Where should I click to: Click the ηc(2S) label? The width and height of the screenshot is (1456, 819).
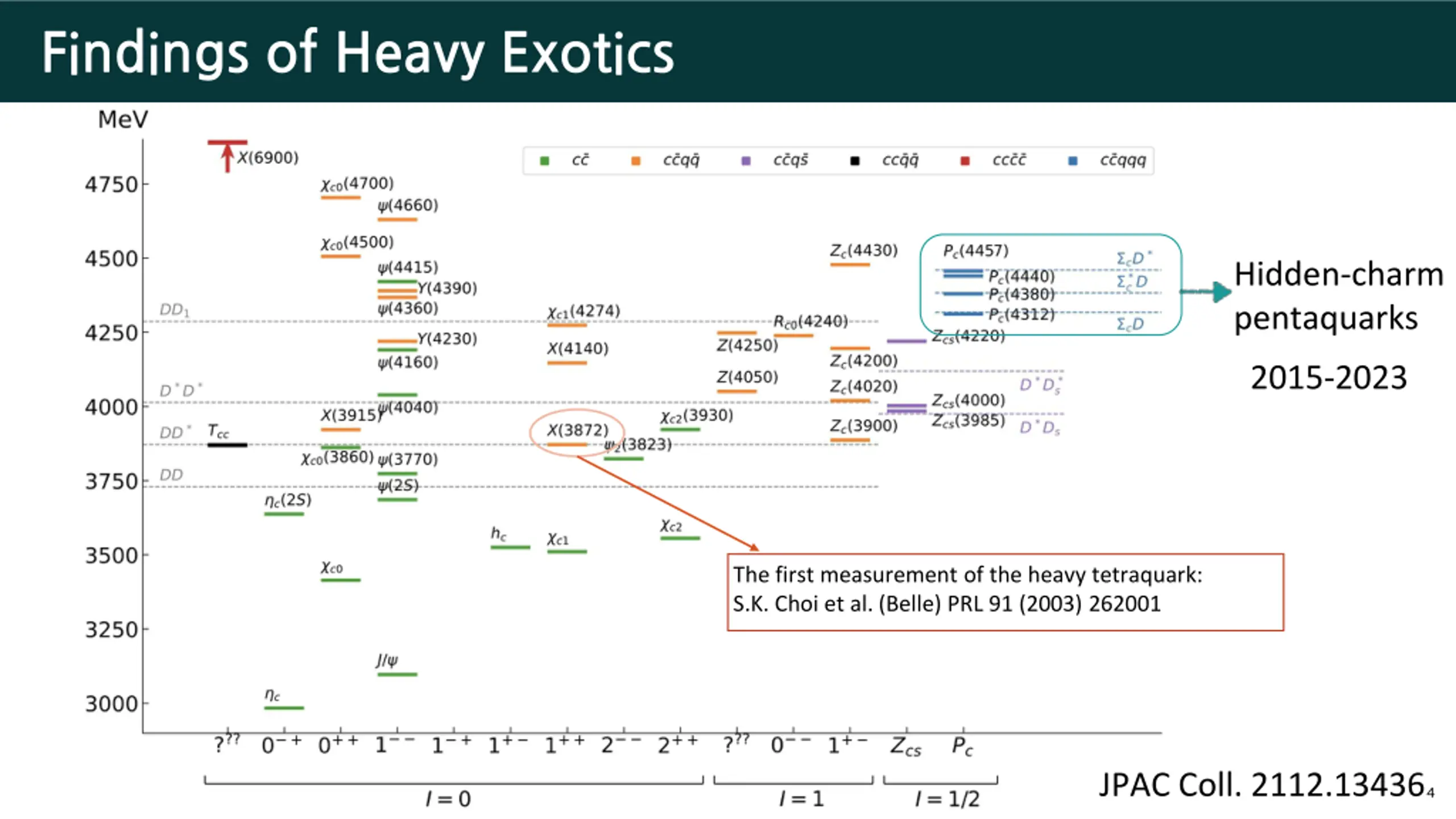pos(288,500)
